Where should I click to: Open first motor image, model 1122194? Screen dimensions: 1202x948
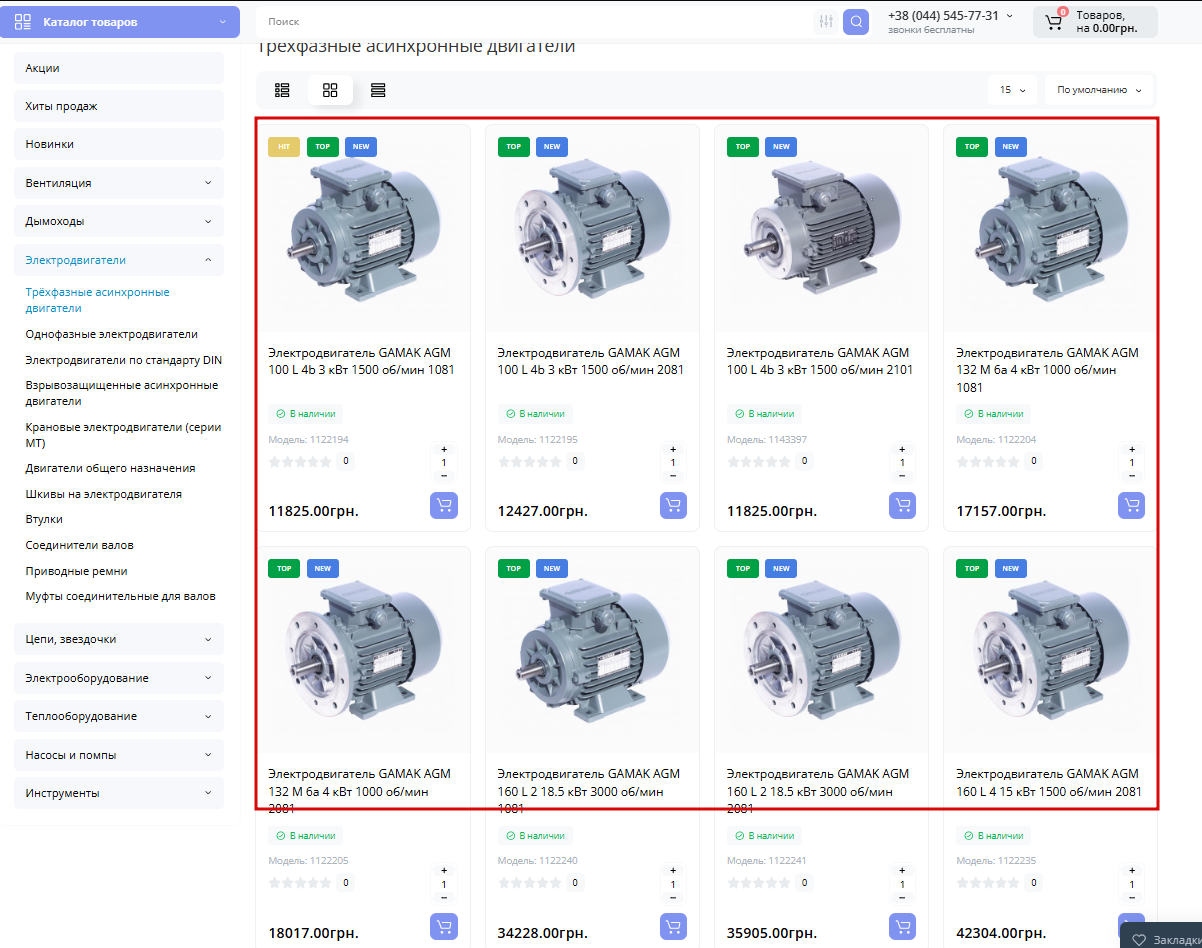pyautogui.click(x=361, y=230)
